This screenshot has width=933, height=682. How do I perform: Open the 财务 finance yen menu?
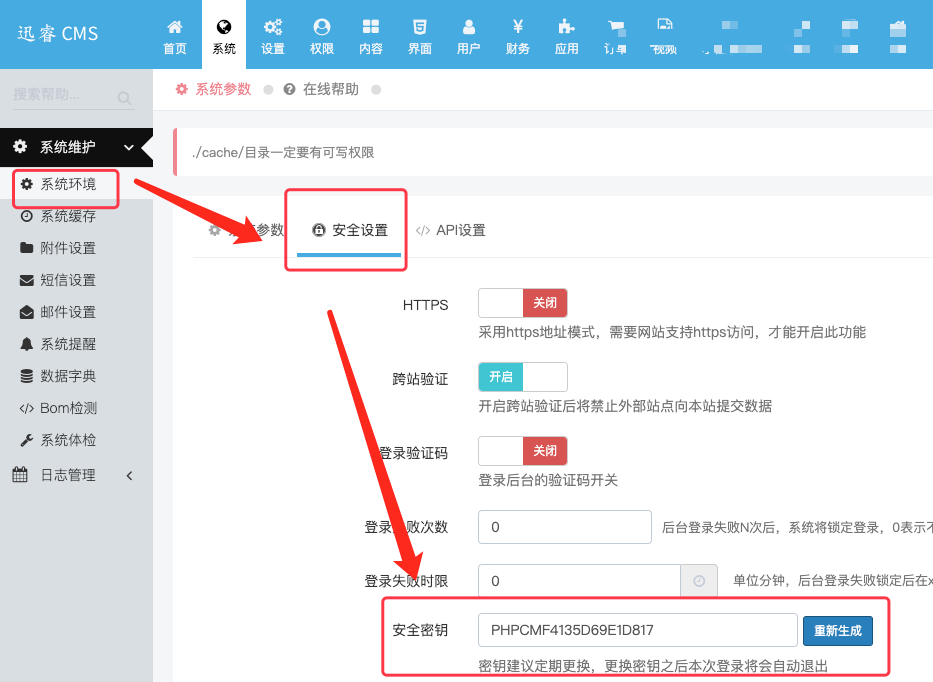coord(518,35)
